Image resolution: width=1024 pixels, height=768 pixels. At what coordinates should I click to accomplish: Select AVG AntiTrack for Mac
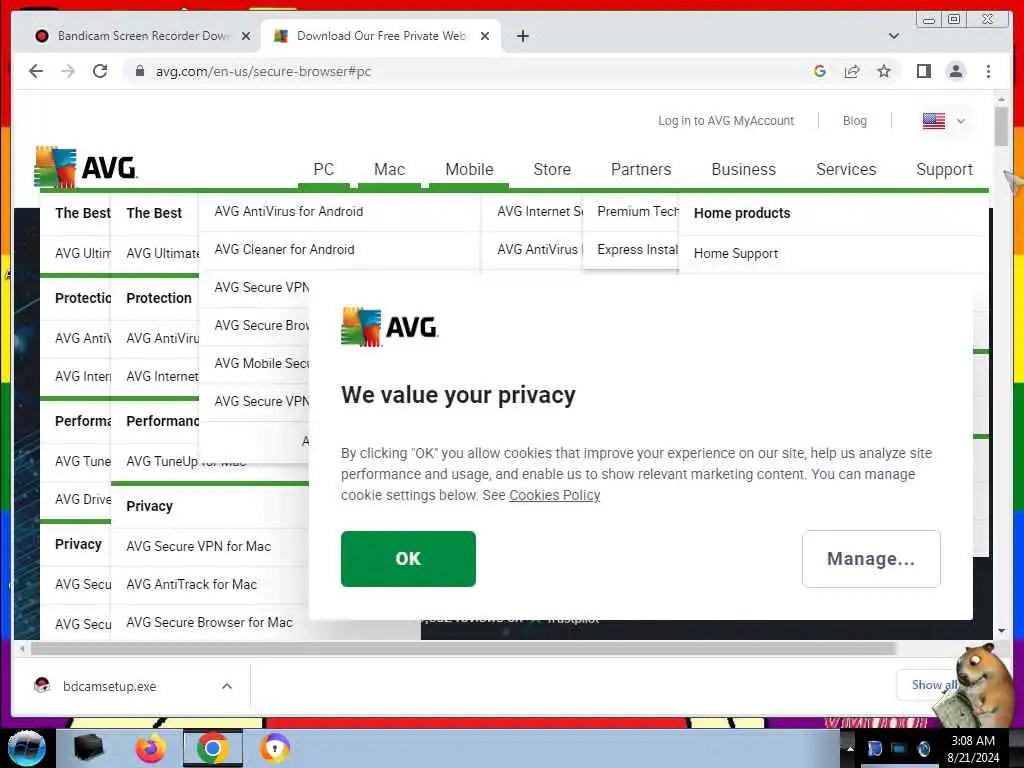coord(191,584)
